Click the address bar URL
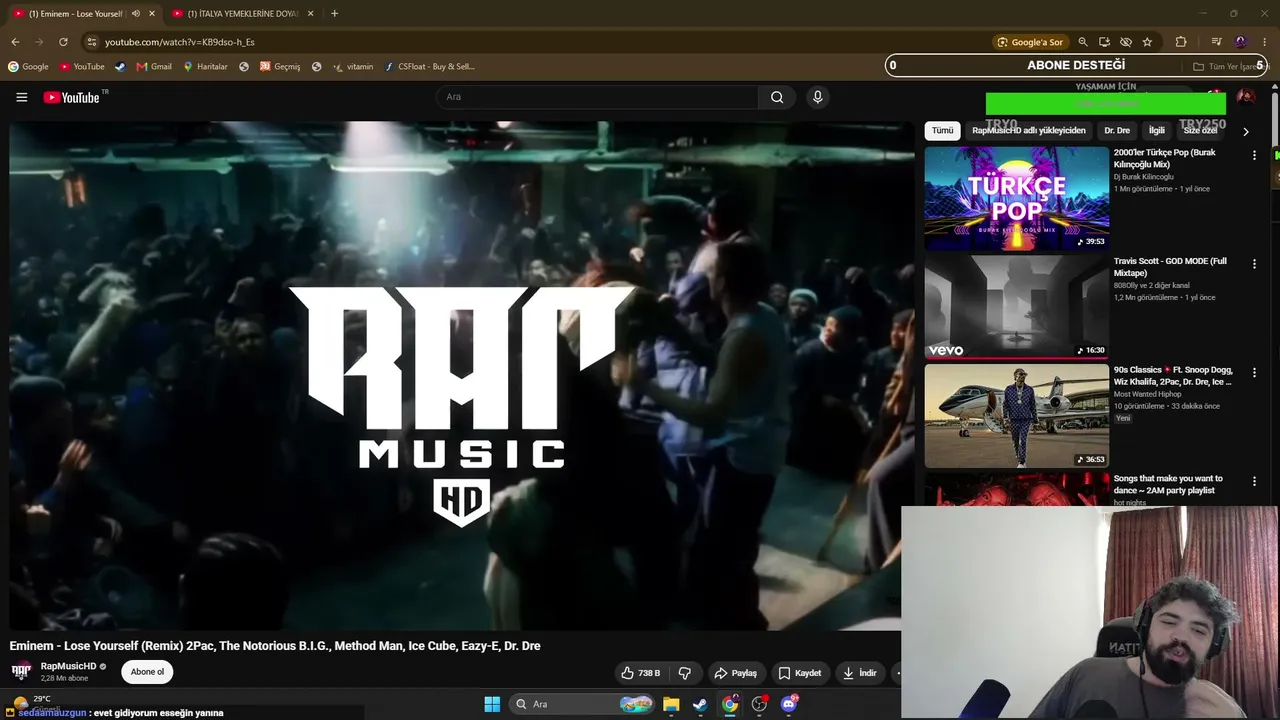 point(180,42)
